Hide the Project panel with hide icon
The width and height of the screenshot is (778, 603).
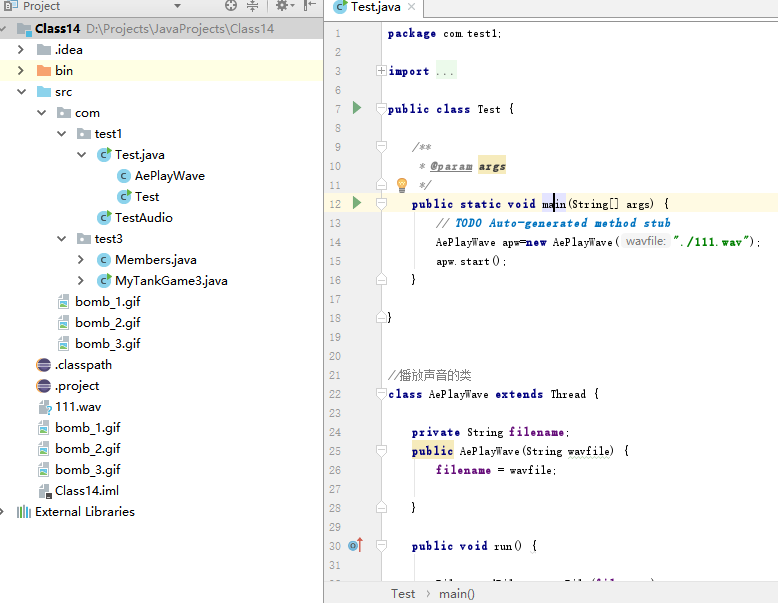[310, 5]
